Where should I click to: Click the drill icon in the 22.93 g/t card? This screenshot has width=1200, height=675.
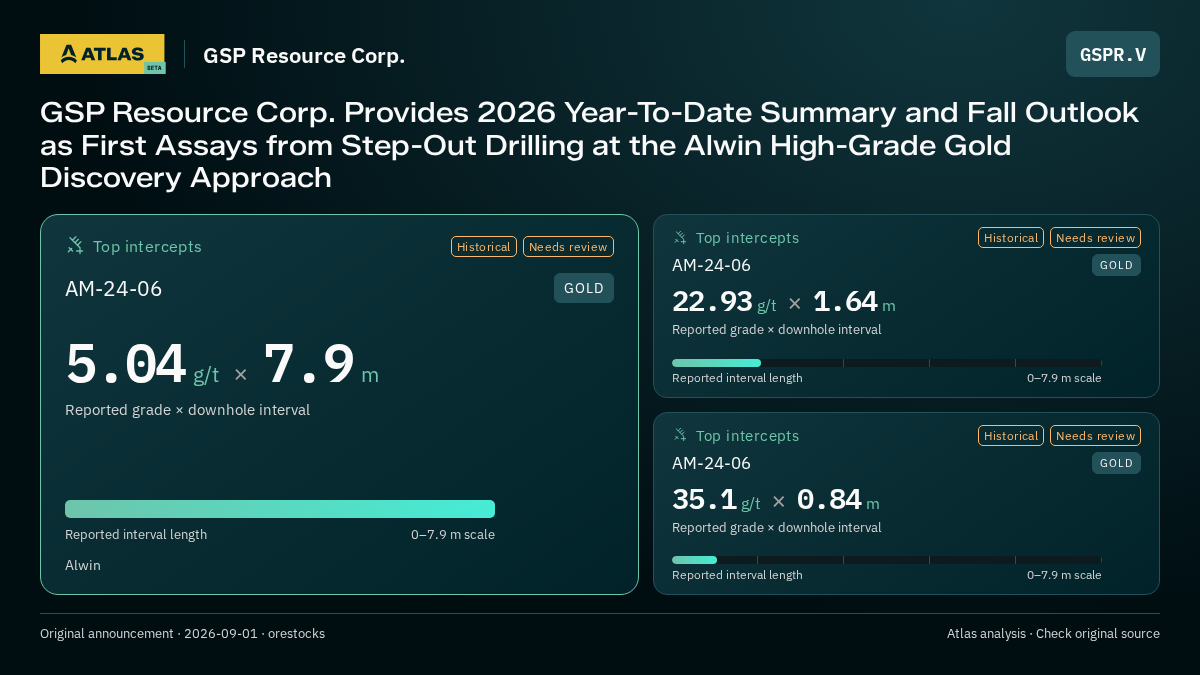680,237
